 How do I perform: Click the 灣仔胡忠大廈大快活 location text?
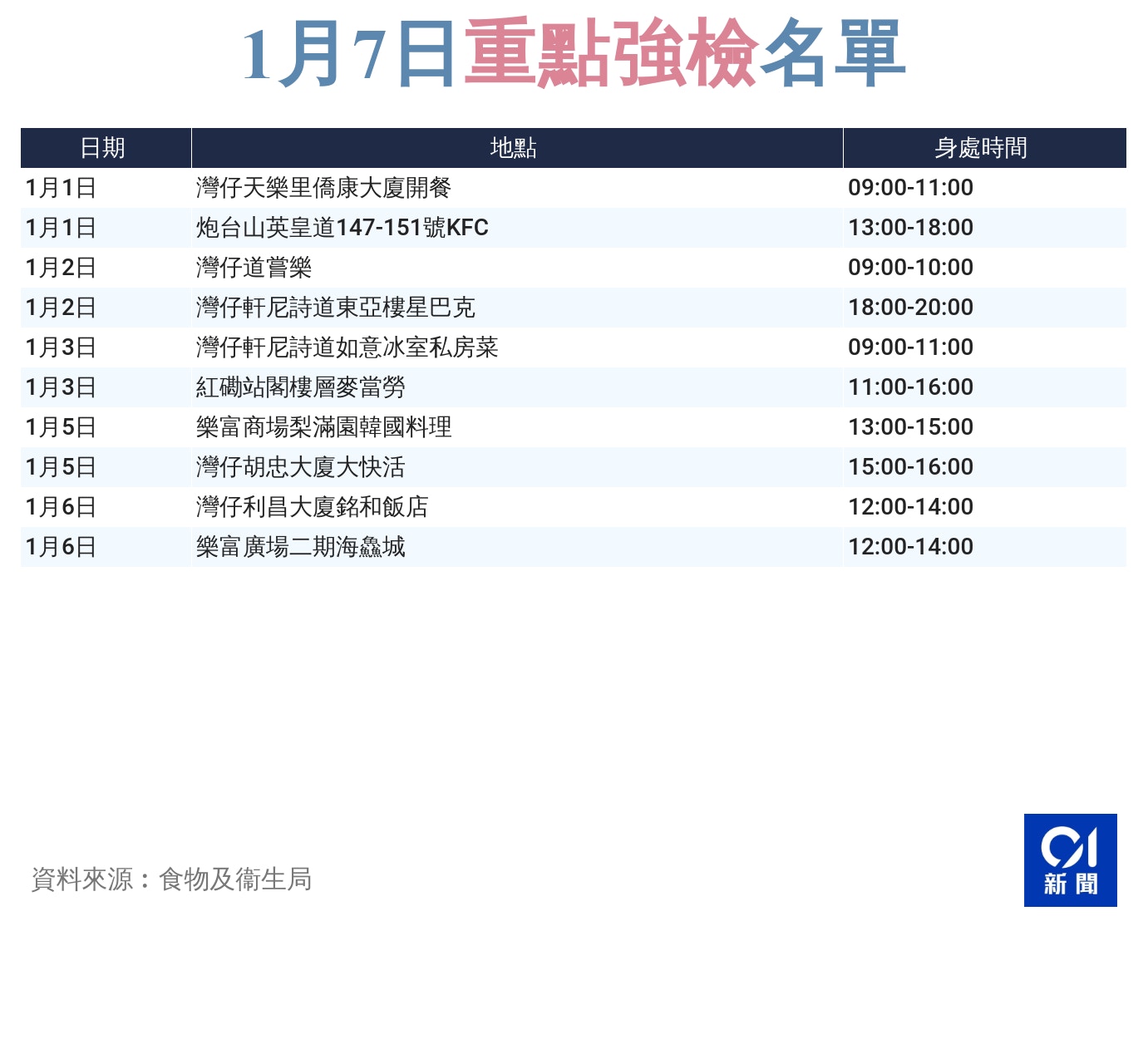(299, 466)
